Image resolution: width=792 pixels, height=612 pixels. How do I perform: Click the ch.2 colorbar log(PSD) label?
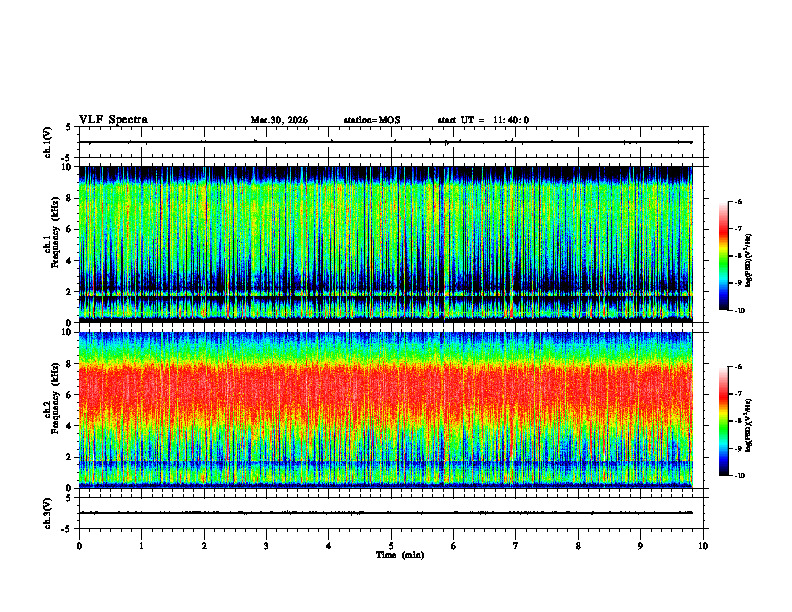(x=749, y=426)
